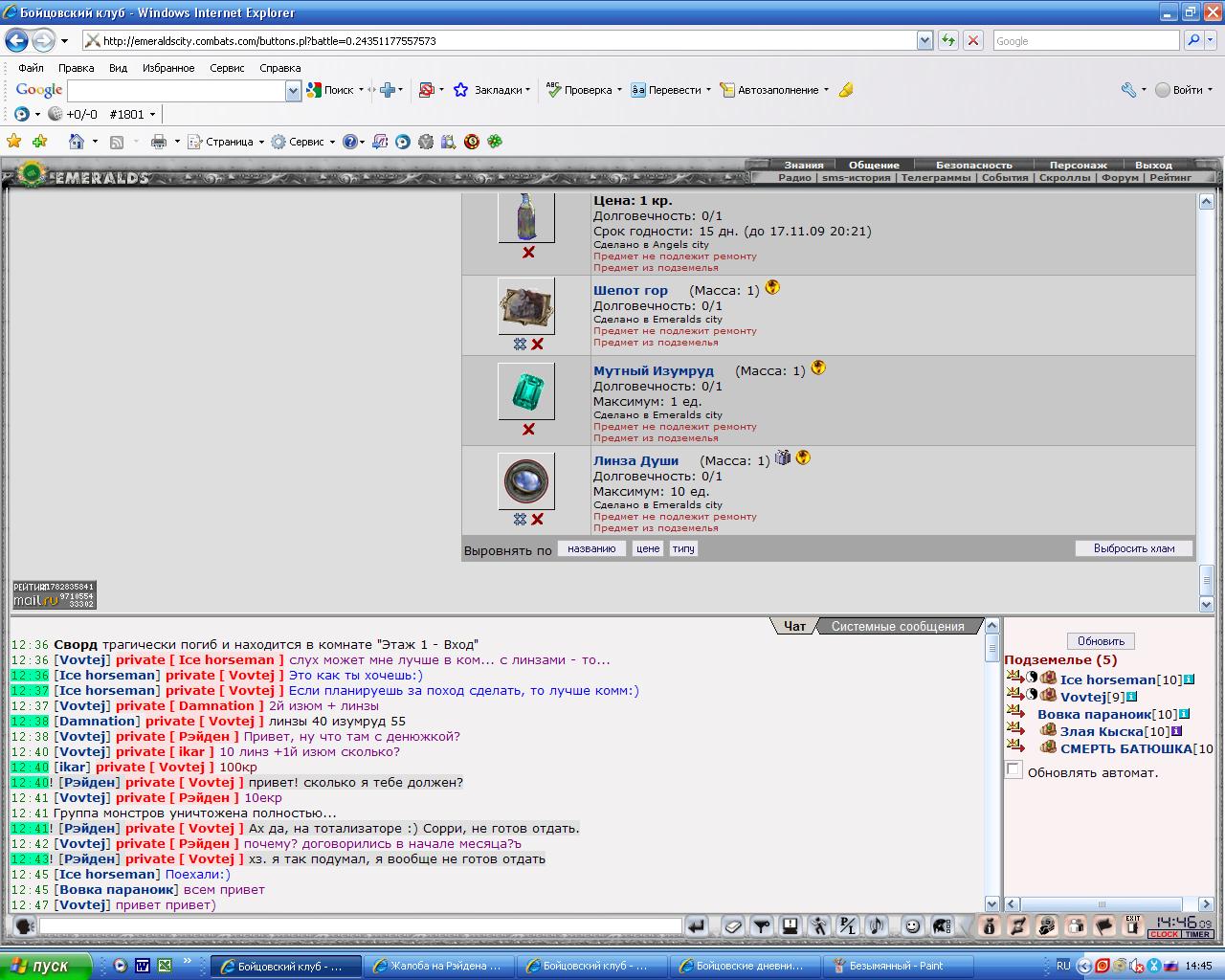Click the blue snowflake icon under Шепот гор
Screen dimensions: 1225x980
520,344
